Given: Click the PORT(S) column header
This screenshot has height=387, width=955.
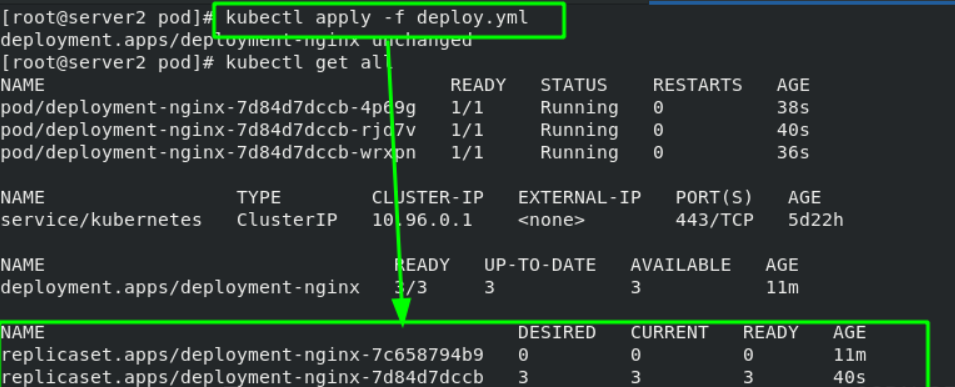Looking at the screenshot, I should (x=714, y=198).
